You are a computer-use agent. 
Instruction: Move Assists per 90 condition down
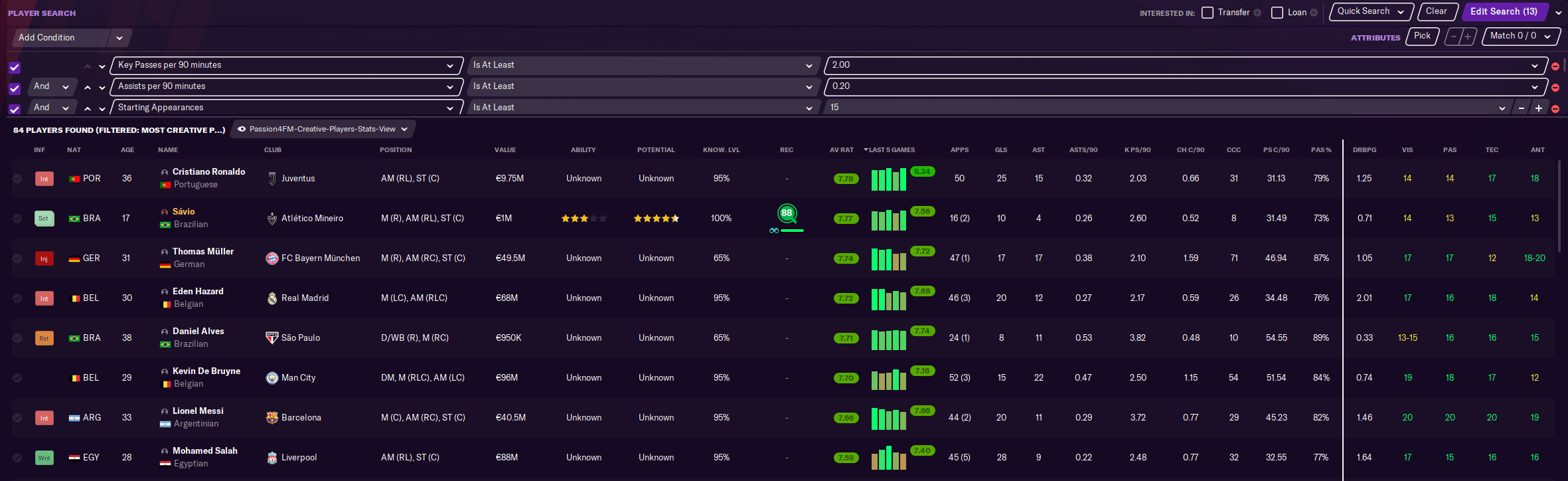coord(102,88)
